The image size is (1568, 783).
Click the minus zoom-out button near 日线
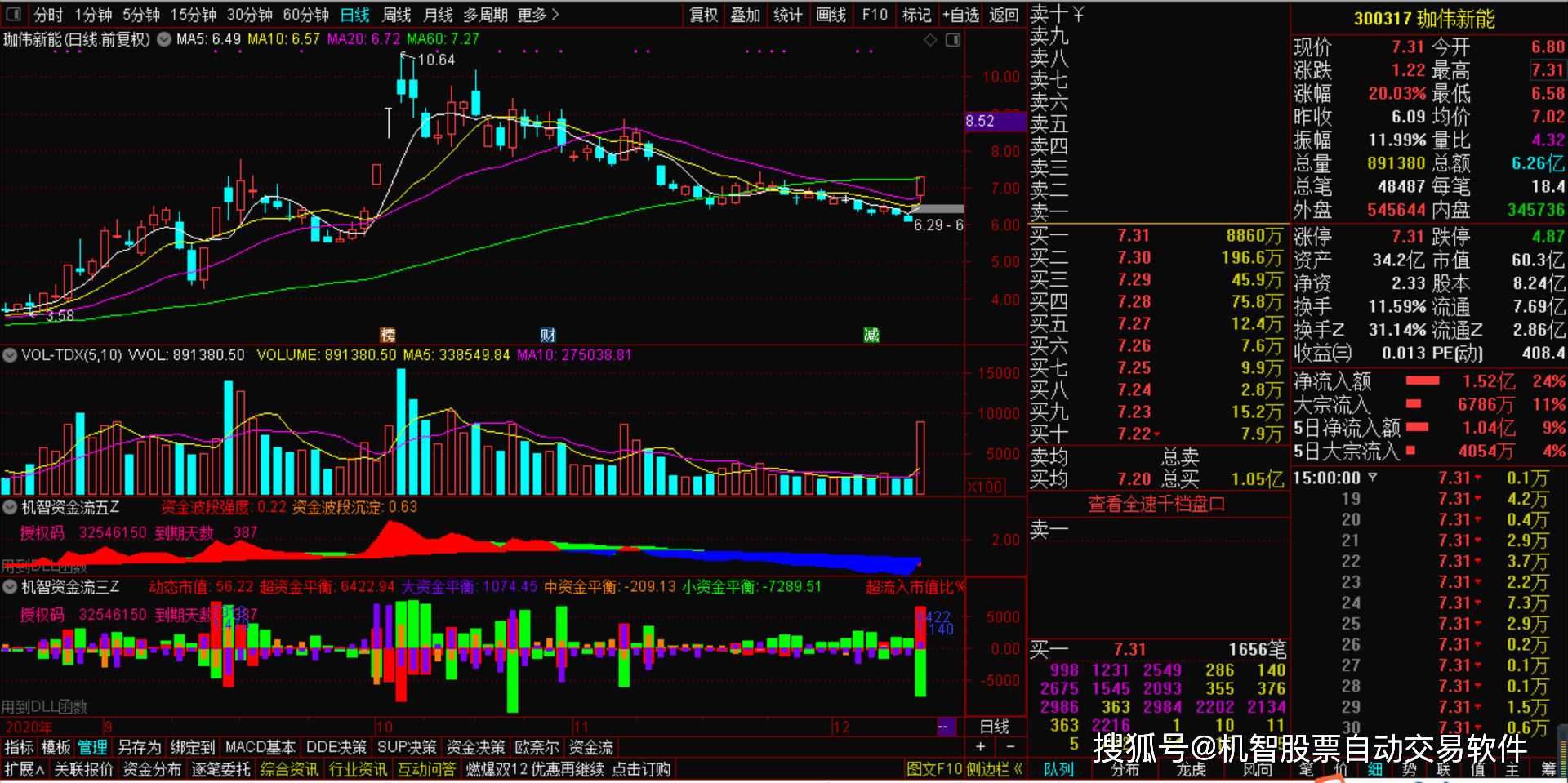point(1010,746)
